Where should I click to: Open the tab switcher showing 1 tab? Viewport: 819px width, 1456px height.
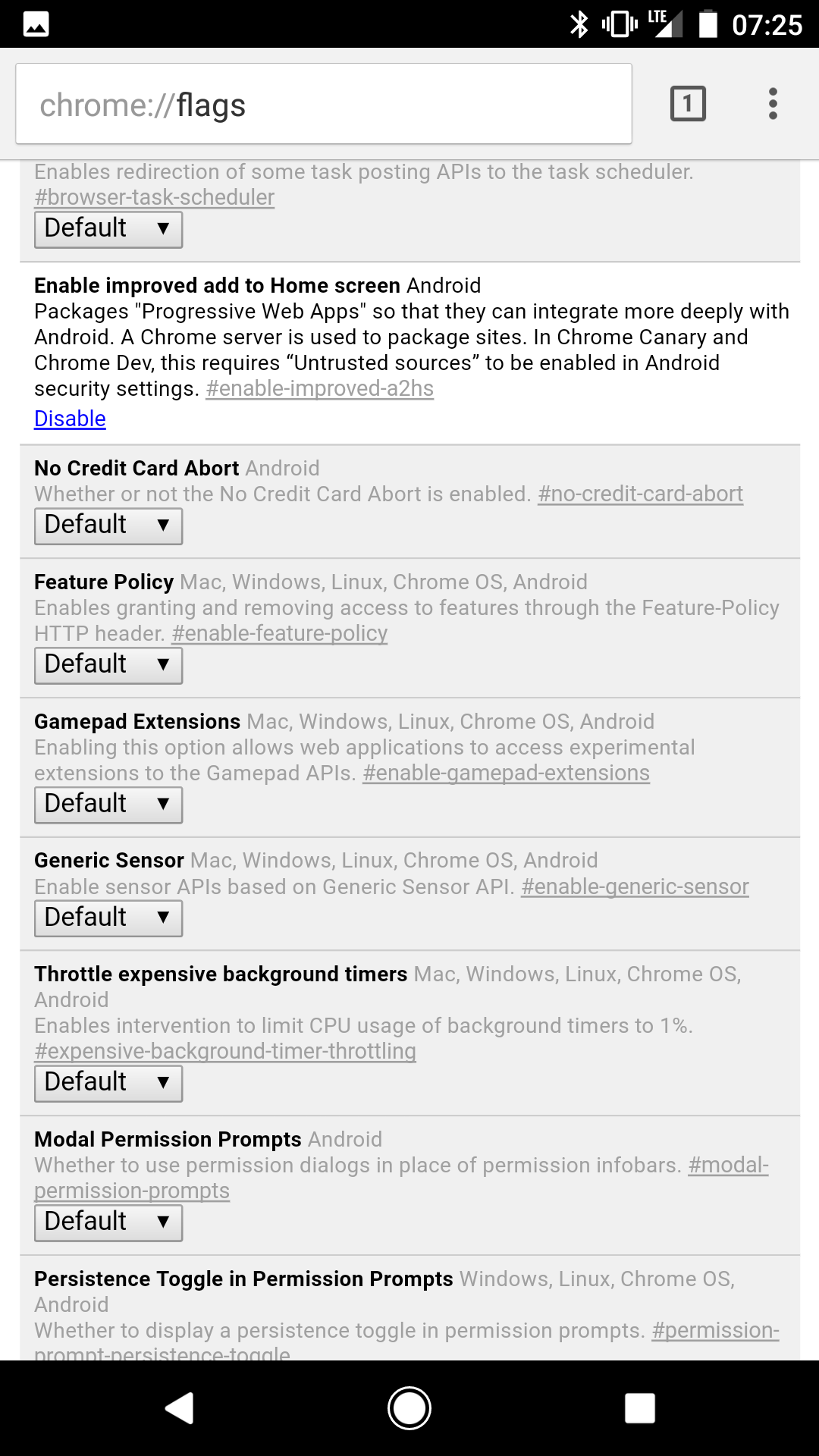click(688, 104)
